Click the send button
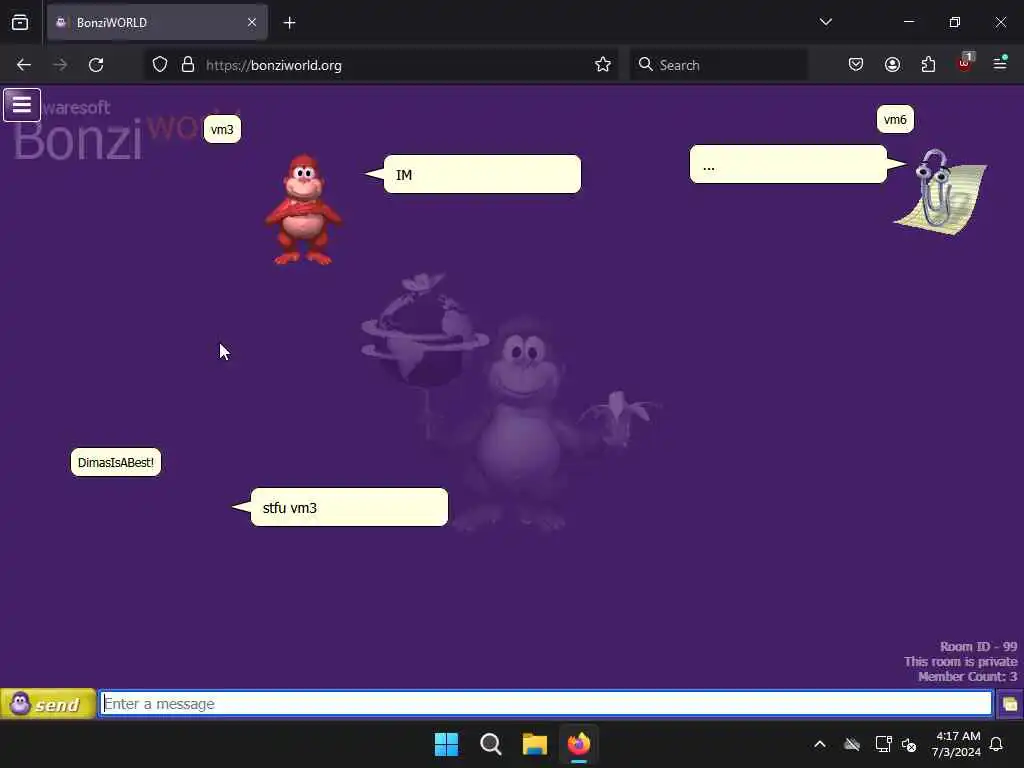Viewport: 1024px width, 768px height. [48, 704]
